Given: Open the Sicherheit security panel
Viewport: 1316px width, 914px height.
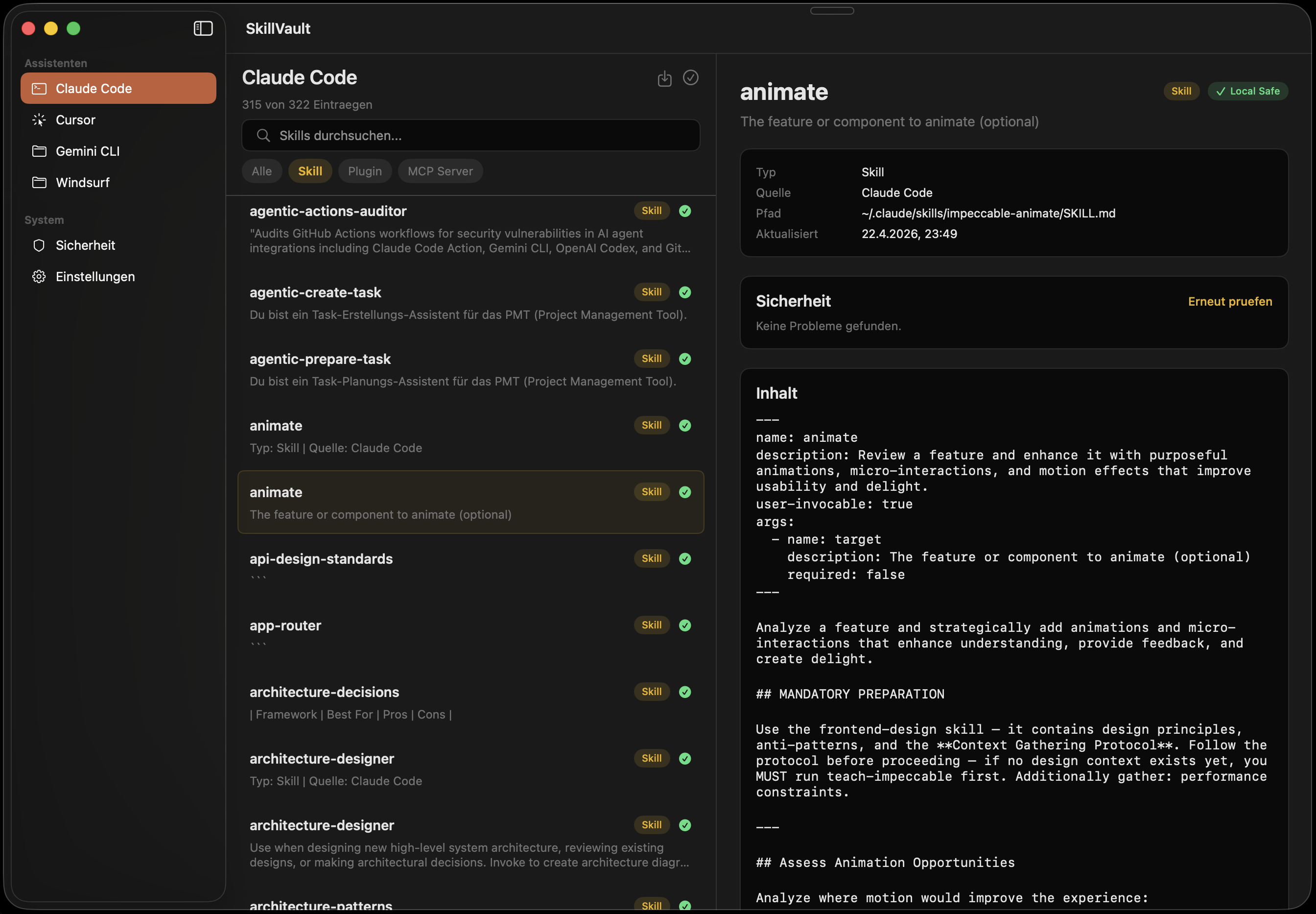Looking at the screenshot, I should coord(87,245).
